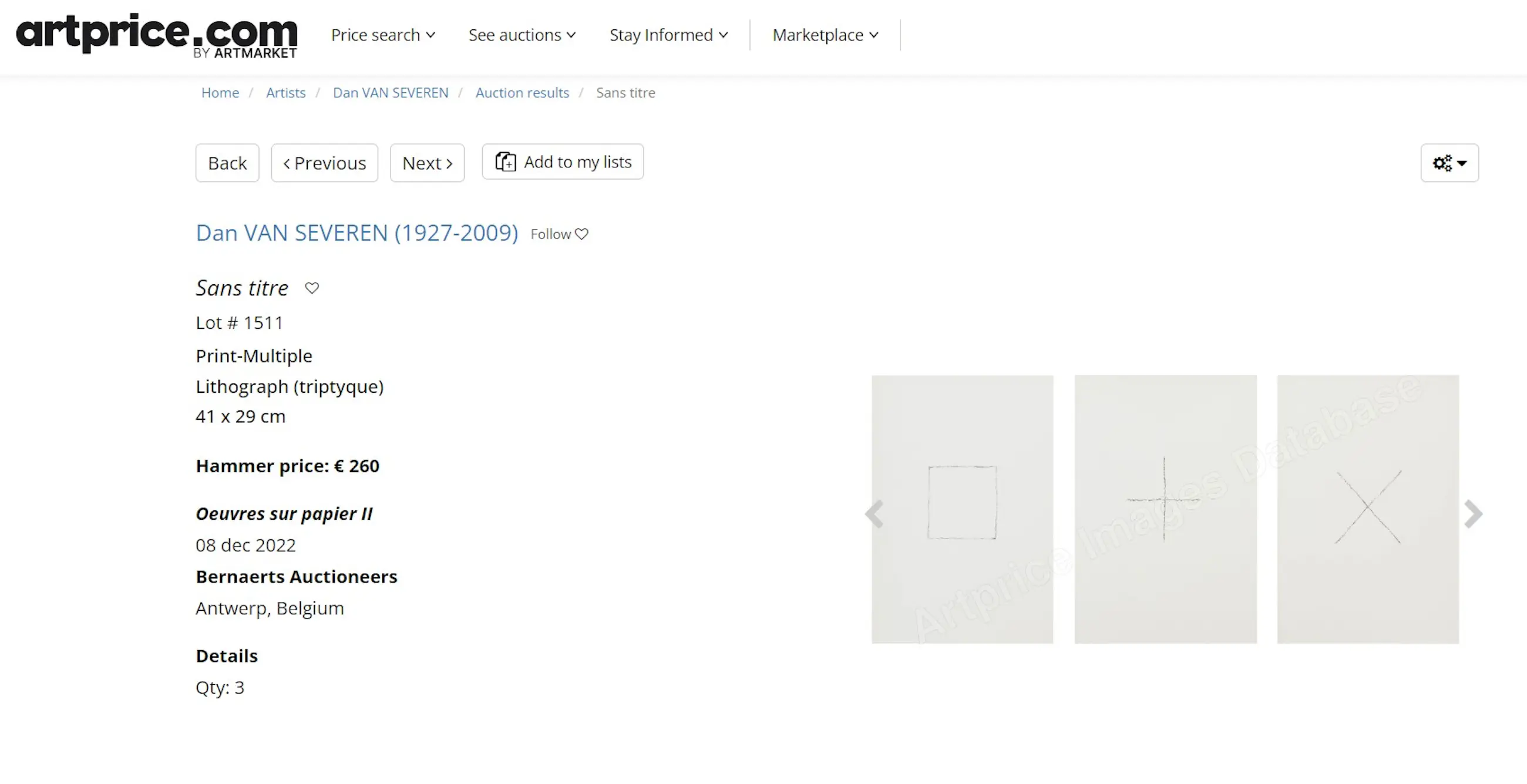Open the settings gear dropdown
The width and height of the screenshot is (1527, 784).
(x=1449, y=163)
